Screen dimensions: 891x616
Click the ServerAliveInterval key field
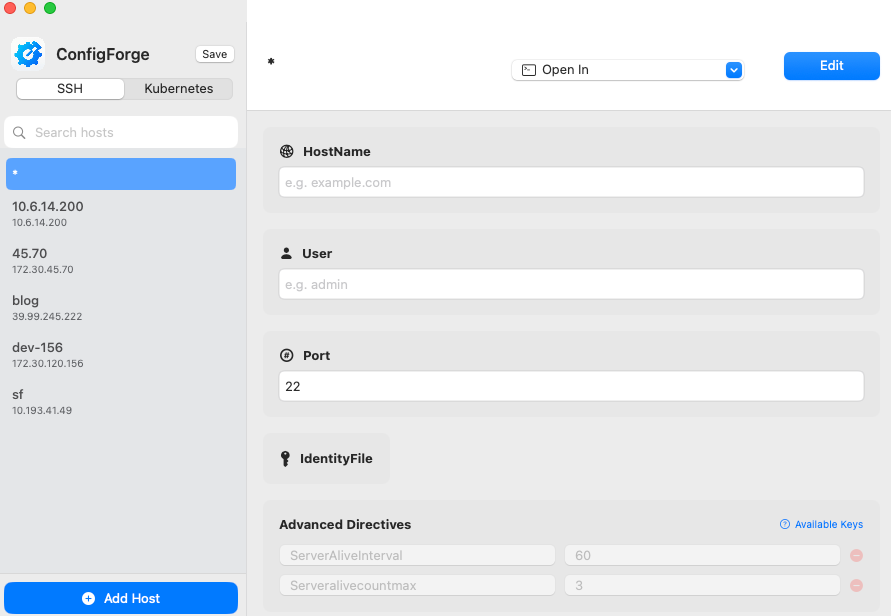pyautogui.click(x=417, y=555)
